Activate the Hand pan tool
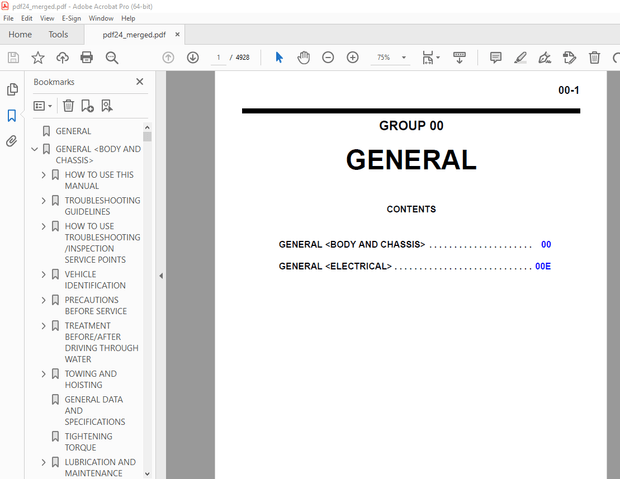620x479 pixels. [x=303, y=58]
